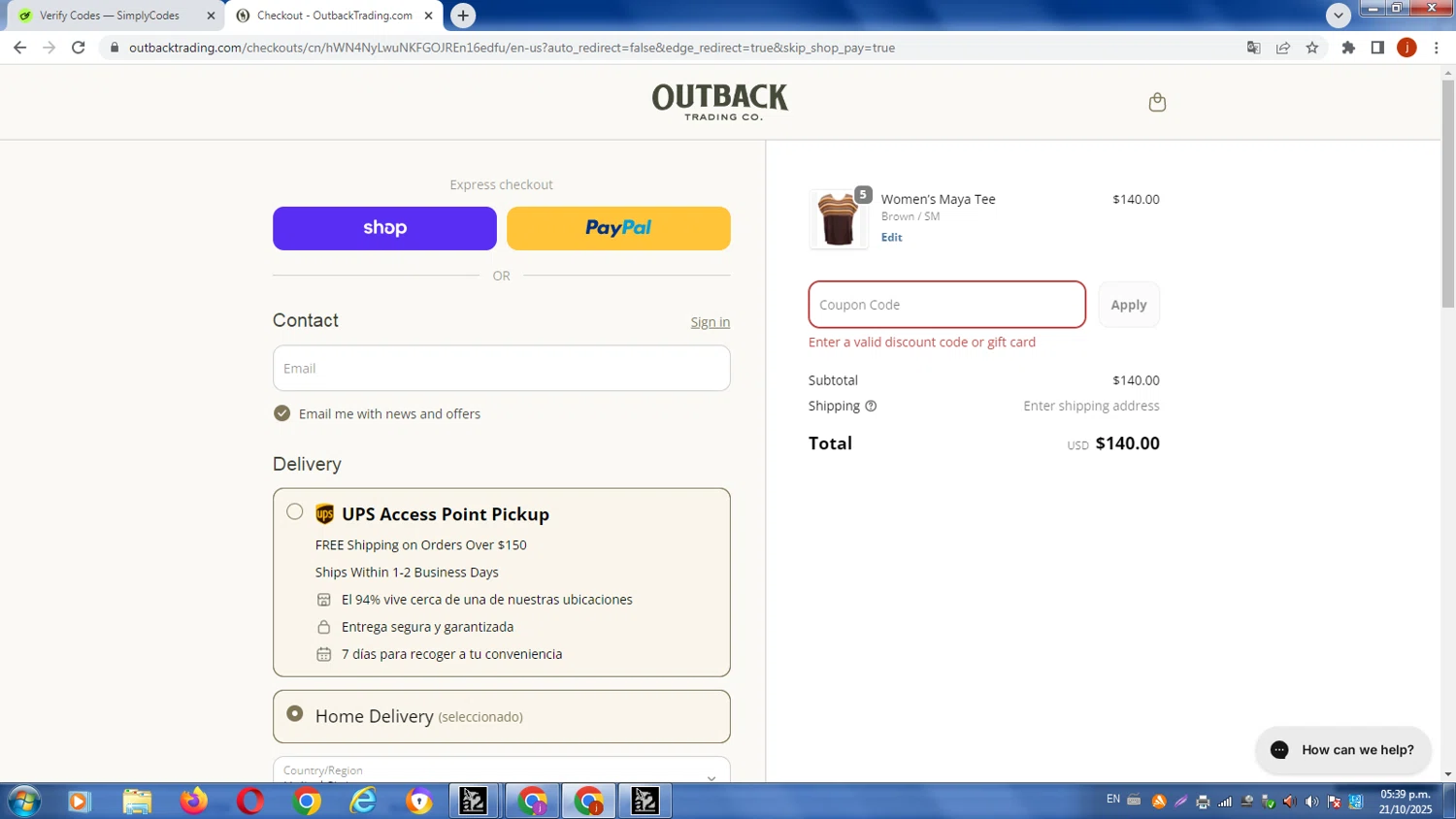Open the tab search dropdown arrow
The height and width of the screenshot is (819, 1456).
tap(1339, 16)
